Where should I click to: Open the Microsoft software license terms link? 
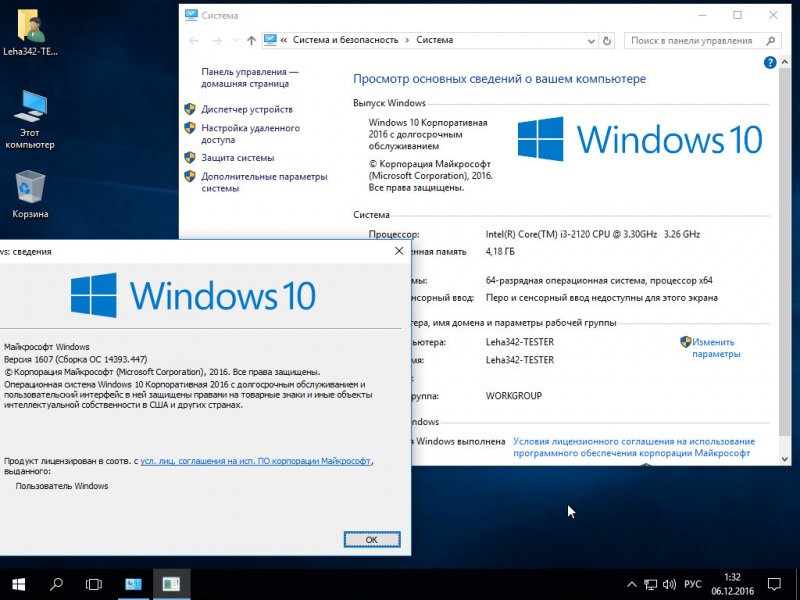634,447
